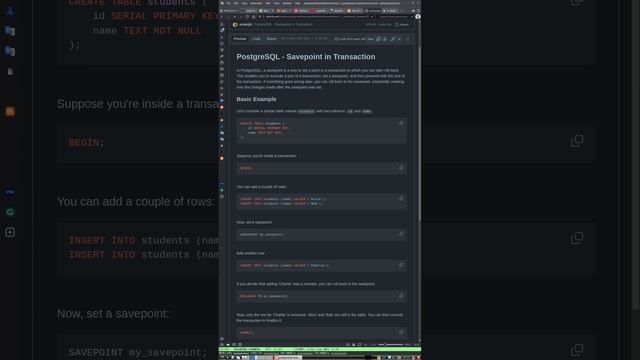Open the repository owner avatar in breadcrumb
Screen dimensions: 640x360
(x=235, y=24)
